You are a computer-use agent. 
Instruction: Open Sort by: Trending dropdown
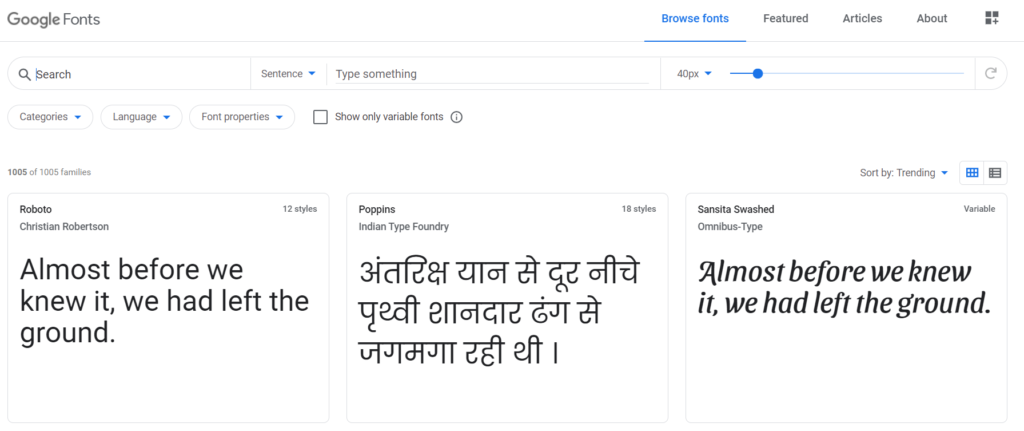[903, 173]
